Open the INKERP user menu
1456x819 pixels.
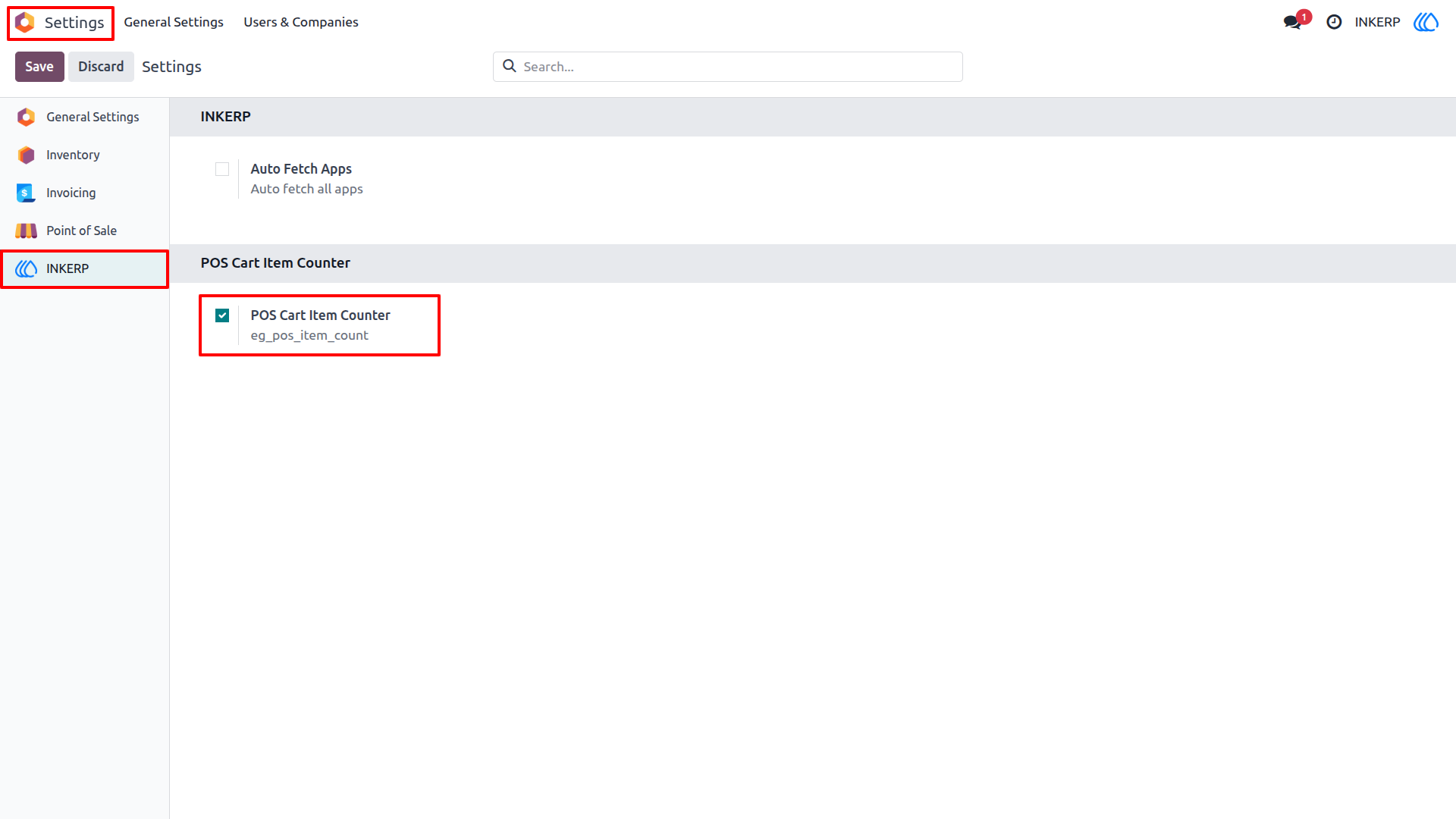[1377, 22]
